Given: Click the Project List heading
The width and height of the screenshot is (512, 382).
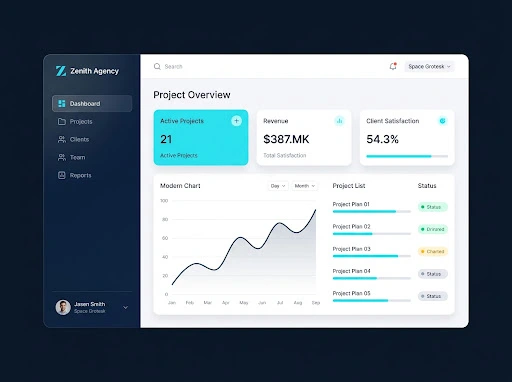Looking at the screenshot, I should (x=349, y=186).
